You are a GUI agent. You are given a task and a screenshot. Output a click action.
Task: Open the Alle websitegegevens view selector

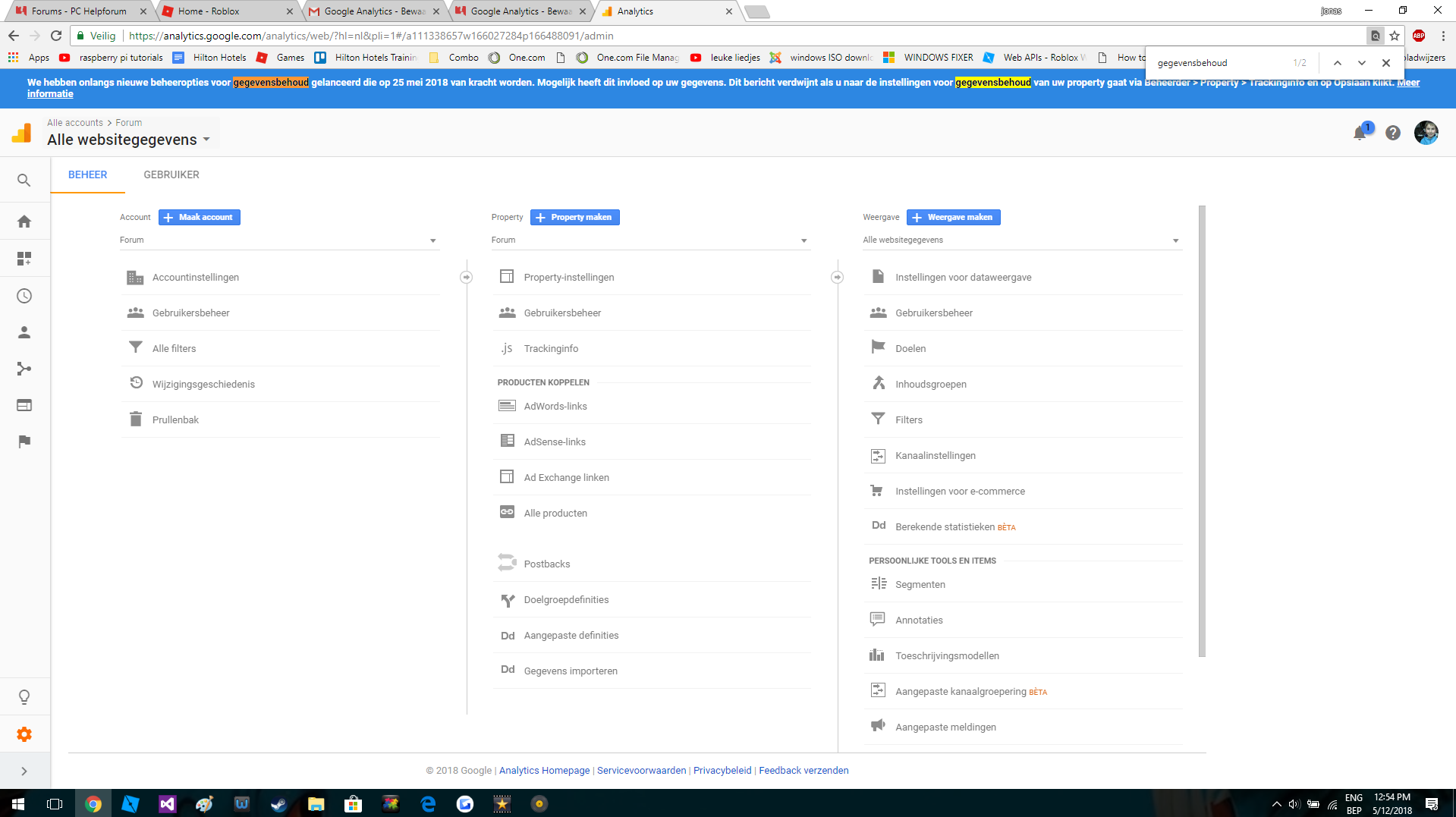tap(128, 140)
